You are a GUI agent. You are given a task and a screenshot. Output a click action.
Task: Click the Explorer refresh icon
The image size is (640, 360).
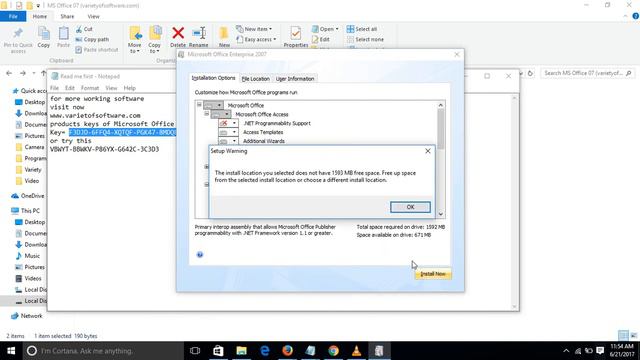pyautogui.click(x=530, y=73)
